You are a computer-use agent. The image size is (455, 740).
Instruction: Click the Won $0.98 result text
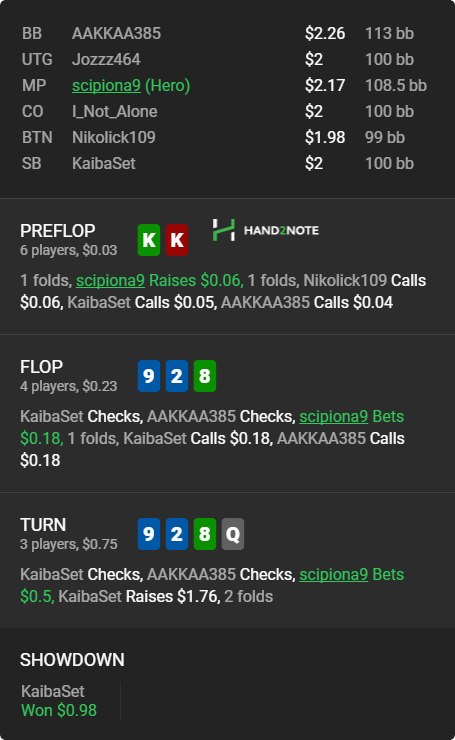pyautogui.click(x=59, y=710)
